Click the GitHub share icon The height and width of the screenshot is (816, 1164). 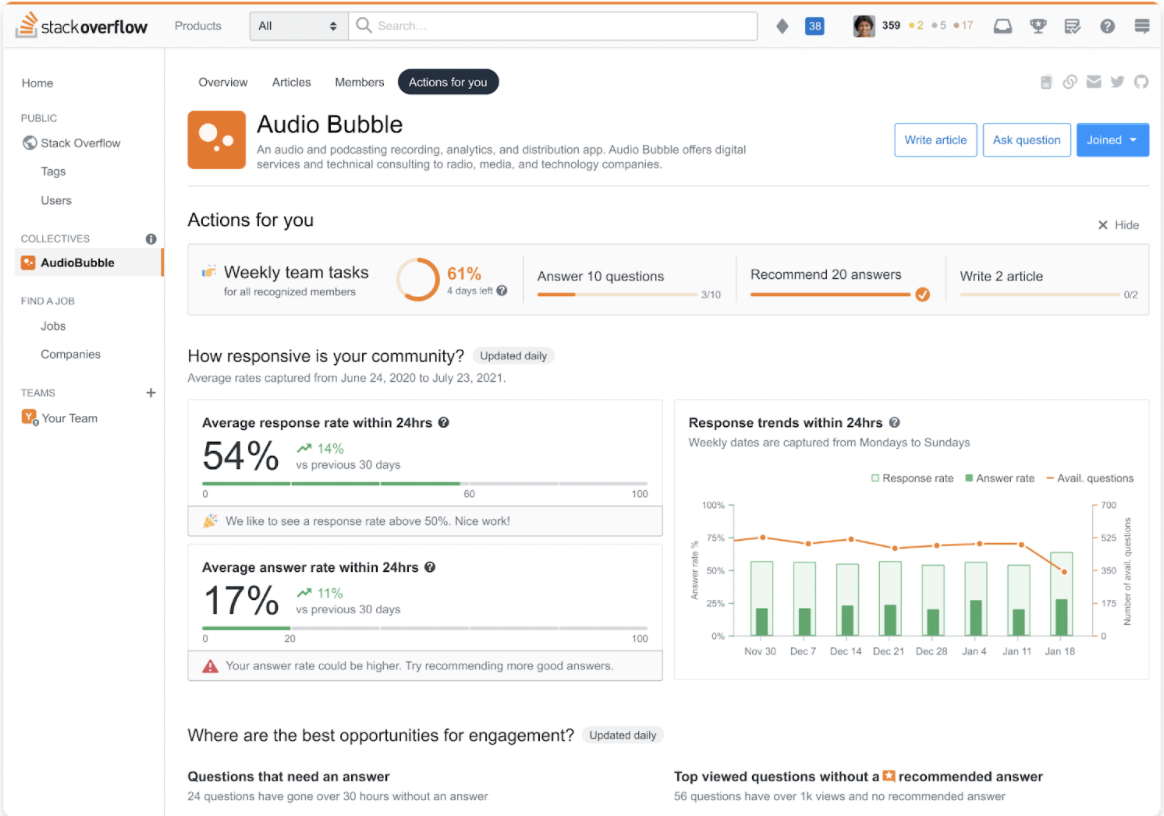[1141, 82]
